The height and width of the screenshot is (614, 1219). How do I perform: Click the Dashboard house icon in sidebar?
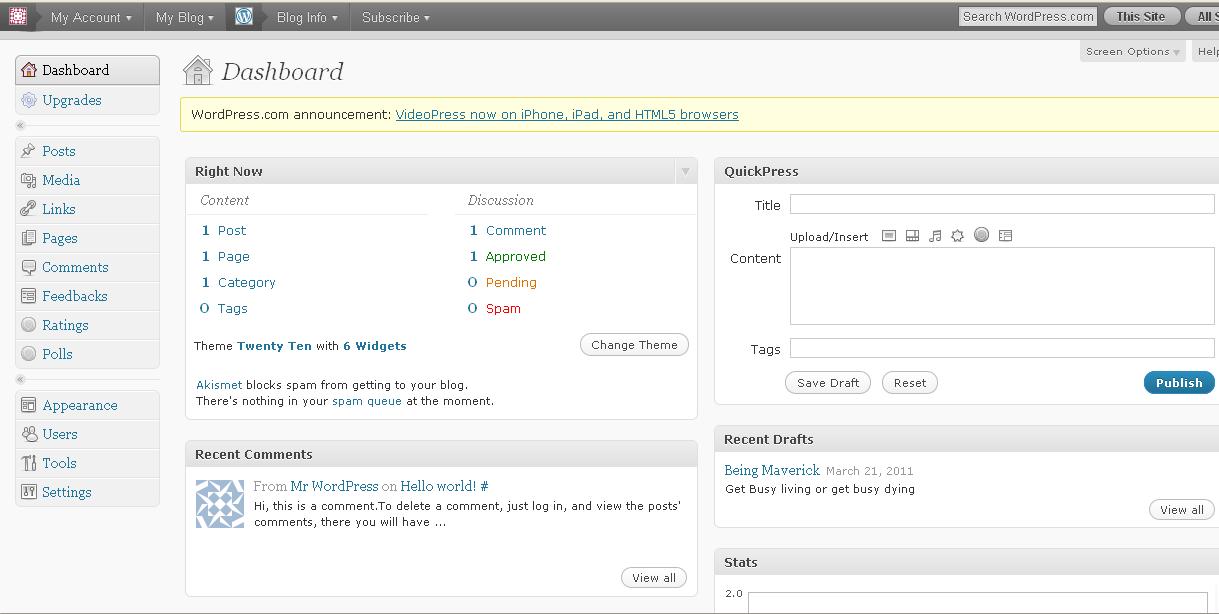click(29, 70)
